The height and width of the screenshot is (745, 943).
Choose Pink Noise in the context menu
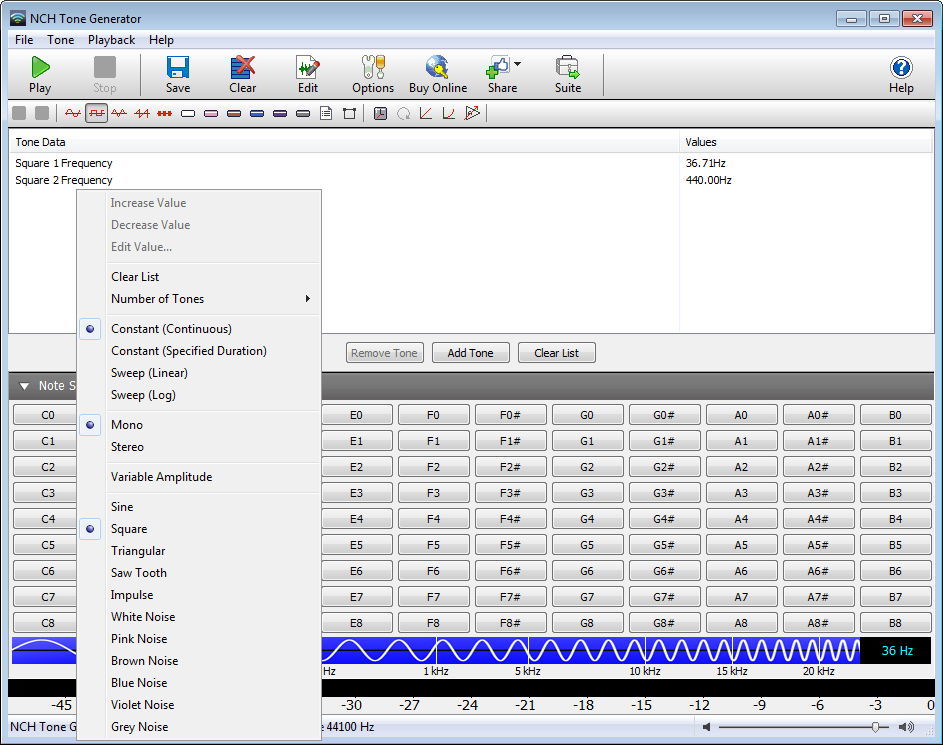[x=198, y=639]
